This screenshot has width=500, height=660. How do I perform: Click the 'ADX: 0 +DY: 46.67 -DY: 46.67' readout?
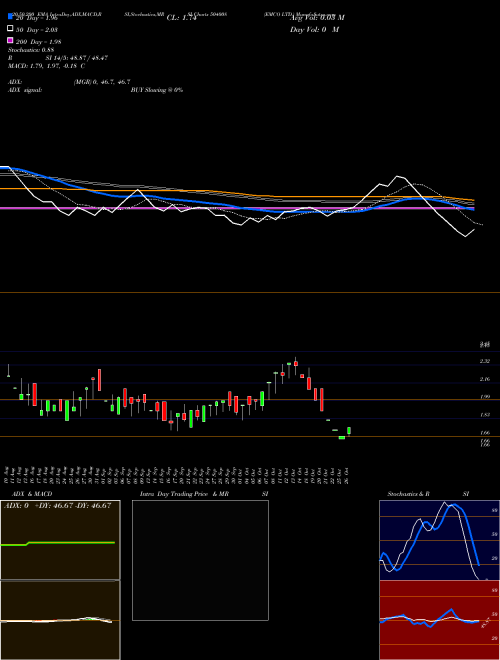point(58,505)
